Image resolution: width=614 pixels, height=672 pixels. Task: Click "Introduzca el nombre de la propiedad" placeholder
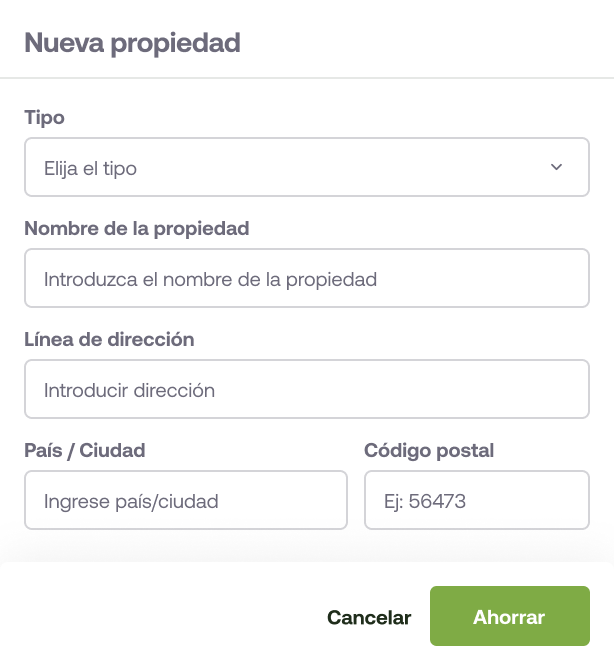210,279
